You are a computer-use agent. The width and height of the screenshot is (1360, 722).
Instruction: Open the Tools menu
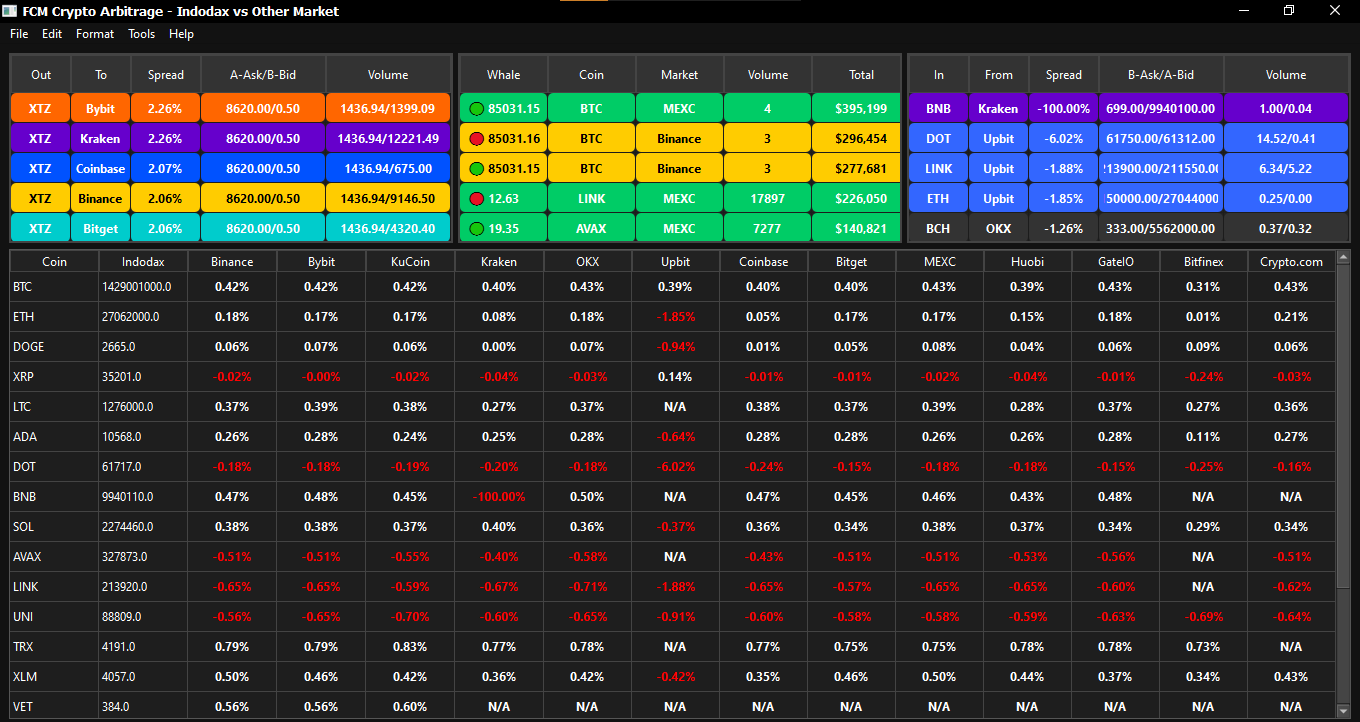[x=142, y=34]
